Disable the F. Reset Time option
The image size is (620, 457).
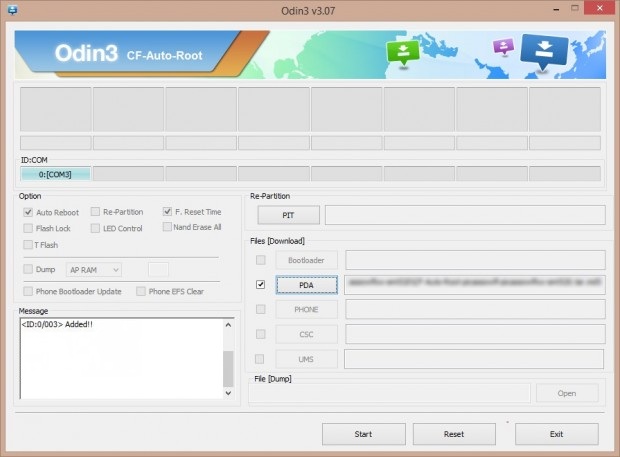(167, 212)
